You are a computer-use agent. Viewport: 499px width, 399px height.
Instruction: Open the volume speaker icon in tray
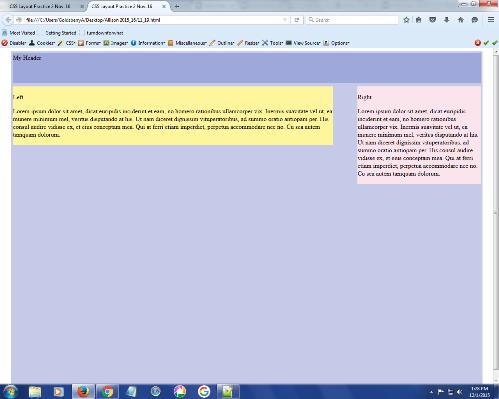click(460, 392)
